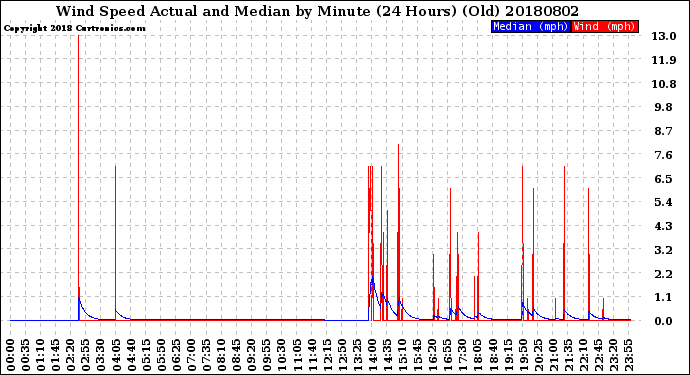690x375 pixels.
Task: Click the 18:40 time axis label
Action: tap(494, 355)
